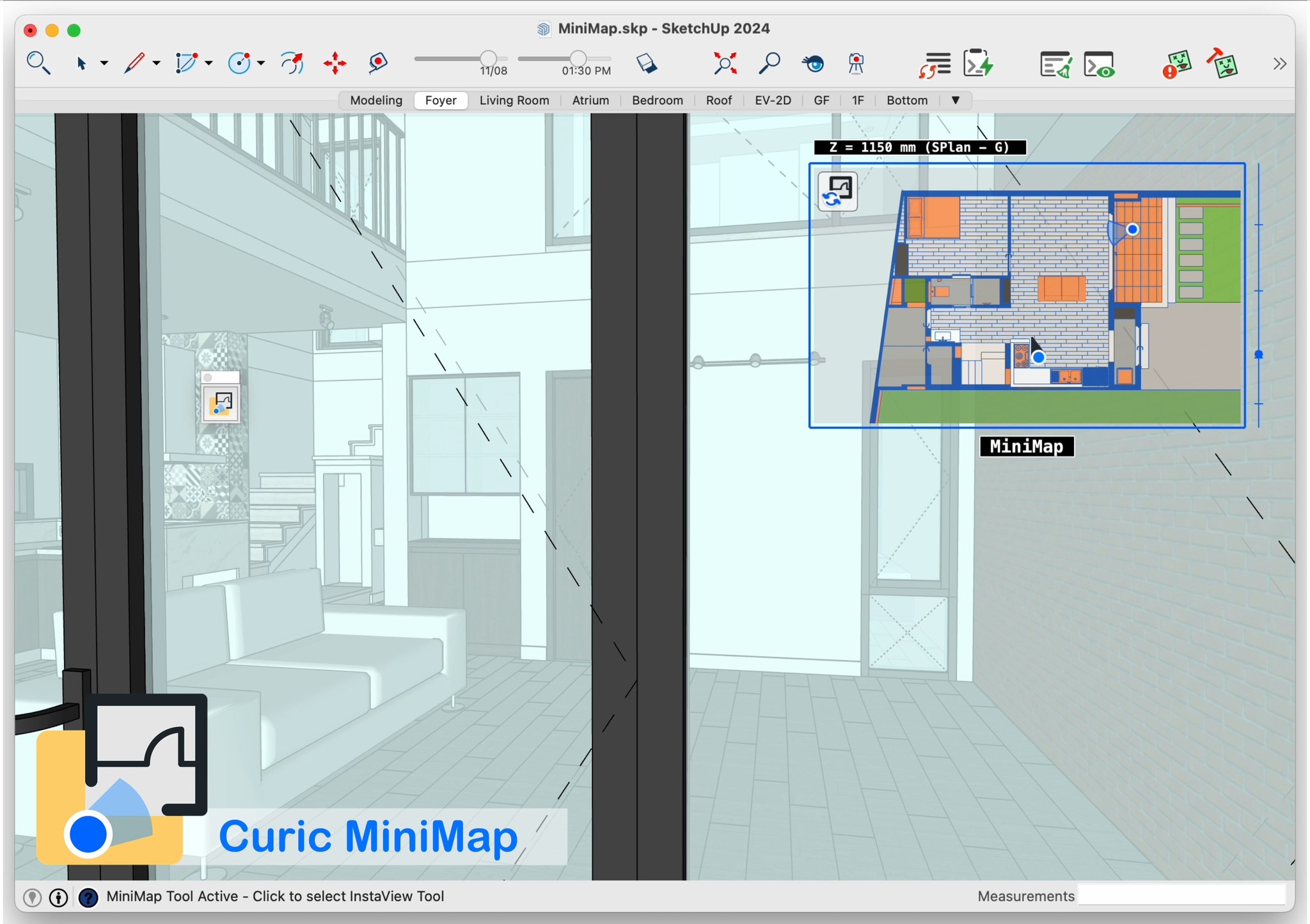Click the blue target dot in minimap kitchen

pos(1039,357)
